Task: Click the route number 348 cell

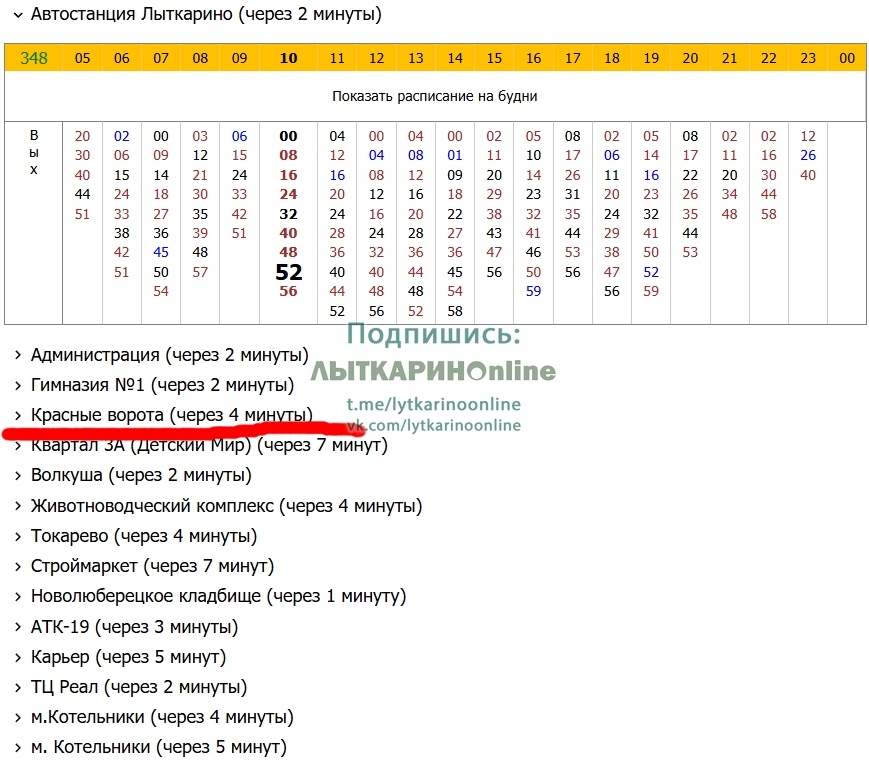Action: [x=34, y=58]
